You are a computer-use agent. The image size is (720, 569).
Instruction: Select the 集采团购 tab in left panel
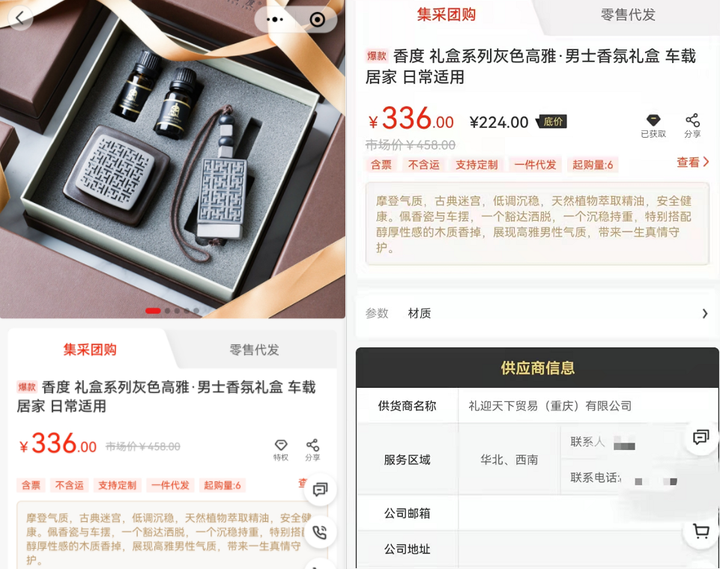(90, 350)
